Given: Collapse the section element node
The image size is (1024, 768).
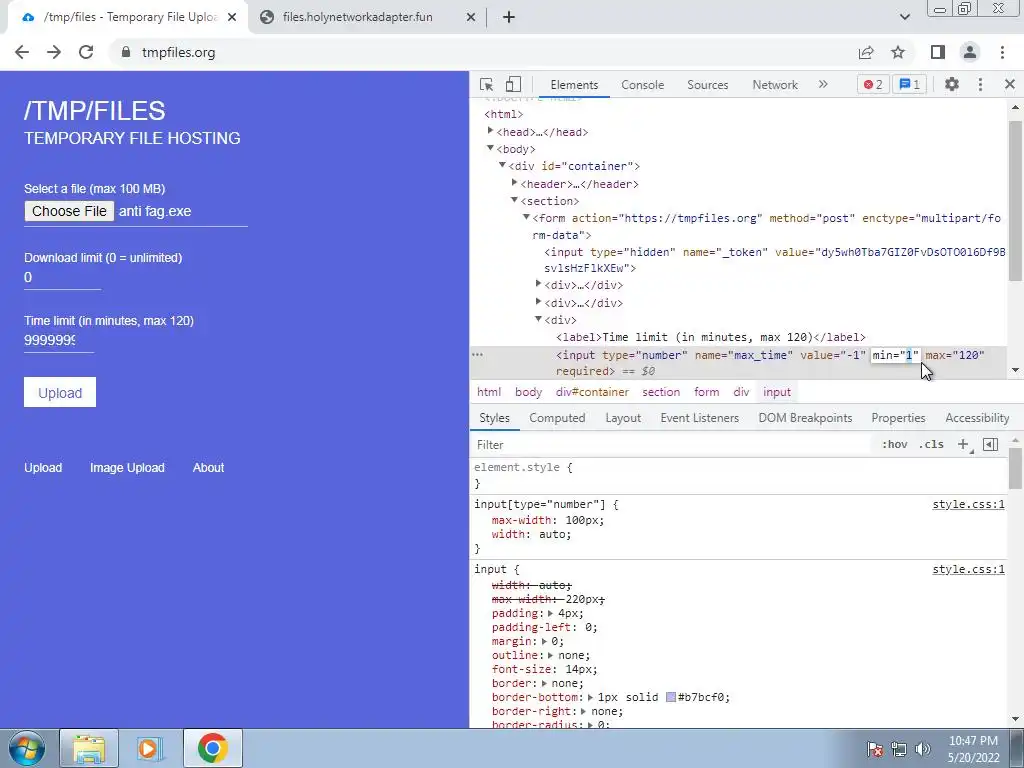Looking at the screenshot, I should coord(515,200).
